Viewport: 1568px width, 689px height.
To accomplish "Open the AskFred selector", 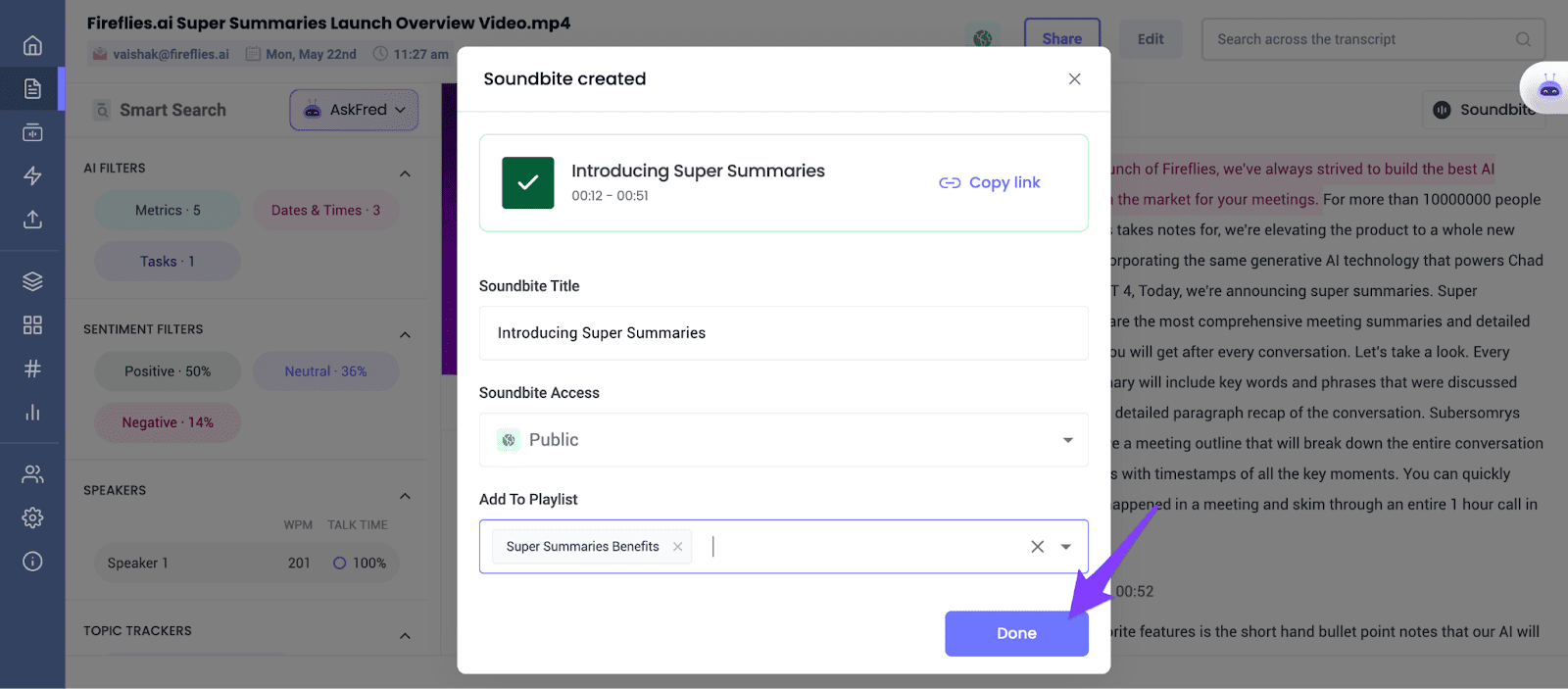I will point(353,110).
